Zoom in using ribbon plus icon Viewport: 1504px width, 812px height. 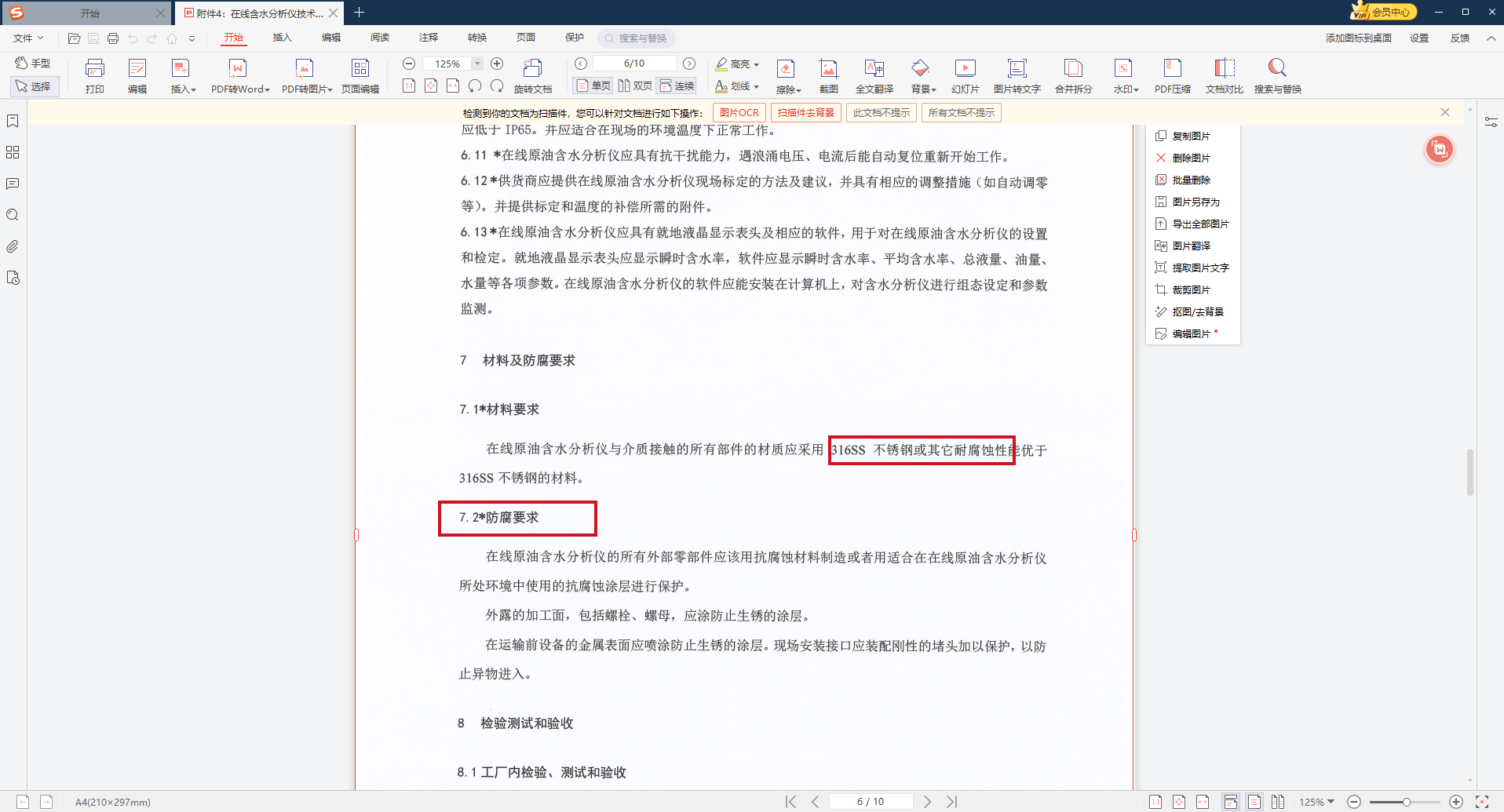coord(497,64)
